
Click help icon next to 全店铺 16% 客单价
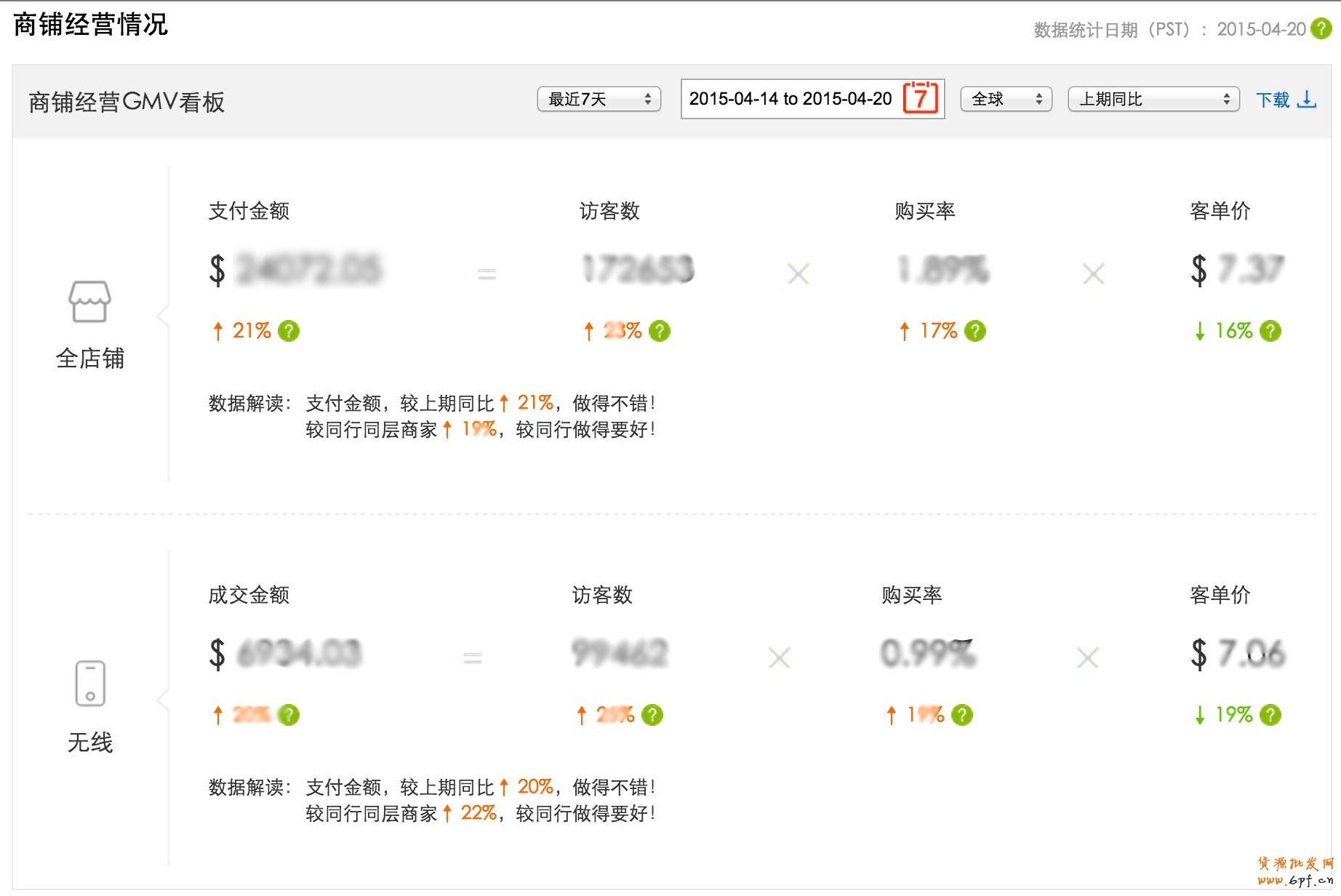tap(1270, 331)
